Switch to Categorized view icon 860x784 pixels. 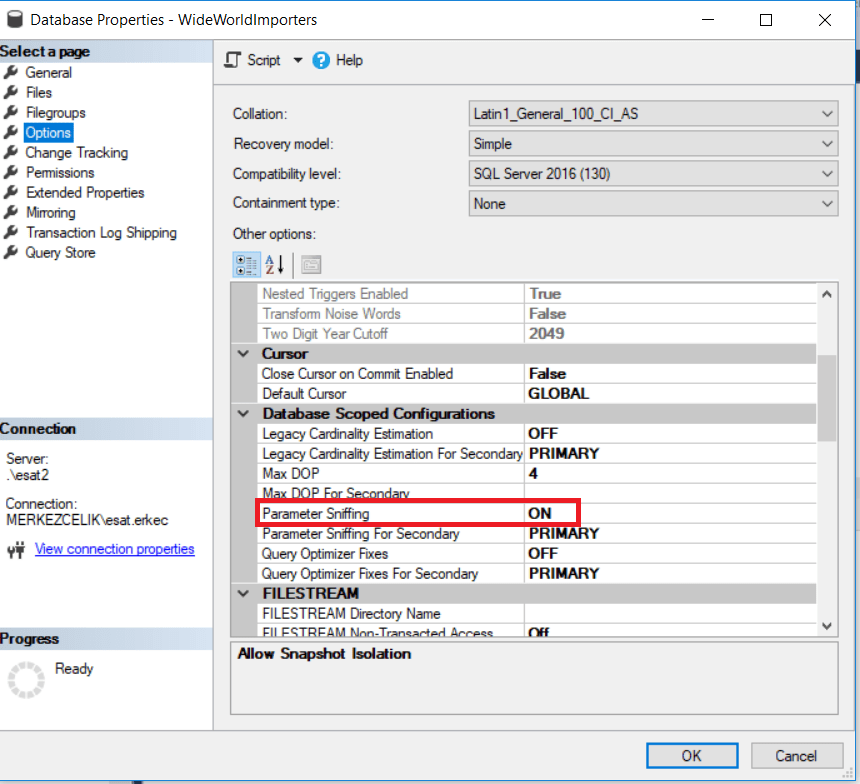[246, 265]
